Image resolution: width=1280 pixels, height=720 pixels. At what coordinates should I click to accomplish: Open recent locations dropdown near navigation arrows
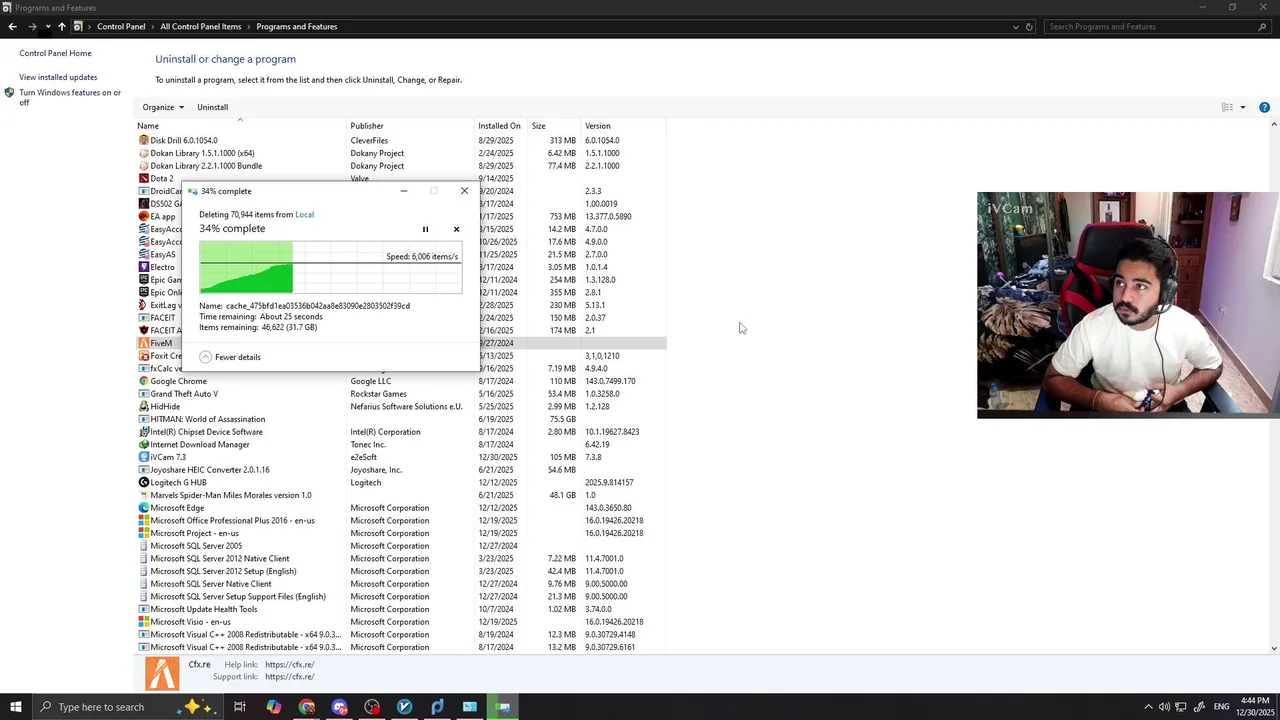click(x=47, y=27)
